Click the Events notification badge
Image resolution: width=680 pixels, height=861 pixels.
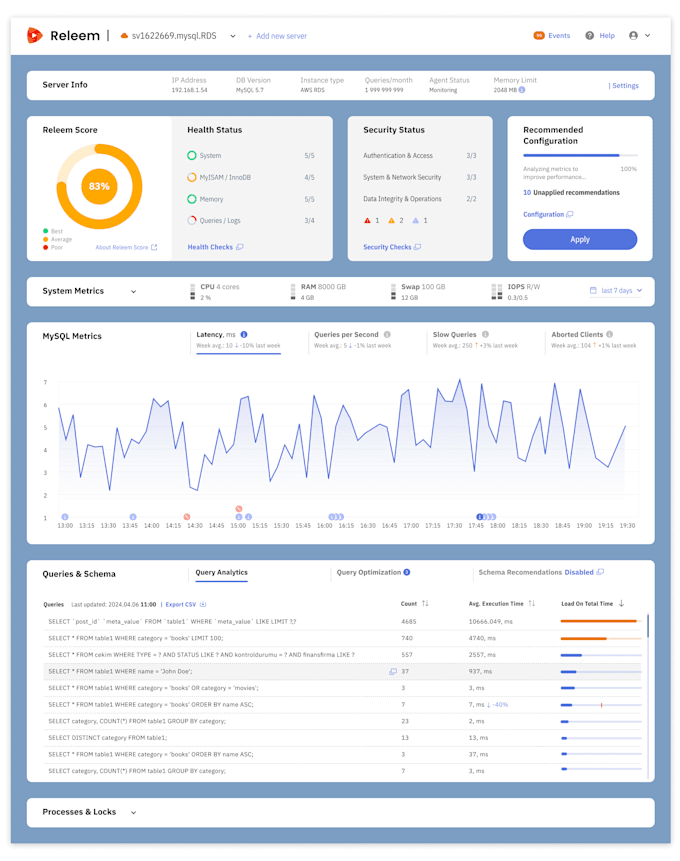[539, 36]
